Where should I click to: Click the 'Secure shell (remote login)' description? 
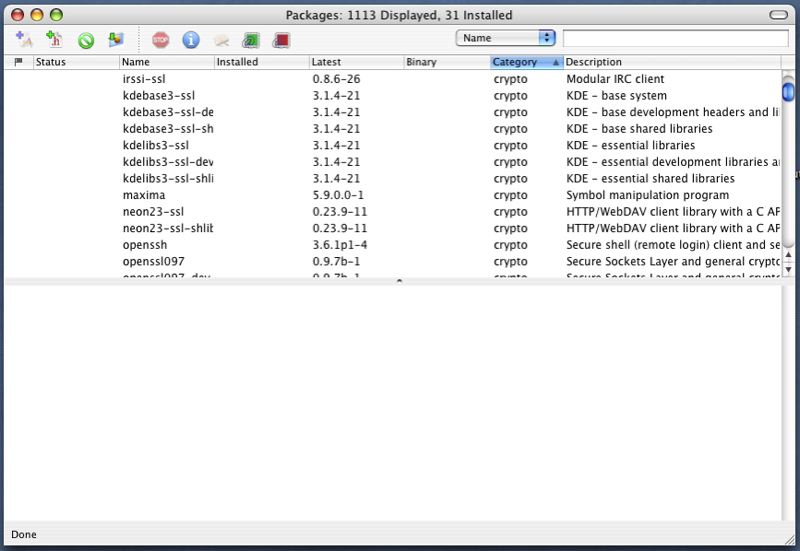click(673, 245)
